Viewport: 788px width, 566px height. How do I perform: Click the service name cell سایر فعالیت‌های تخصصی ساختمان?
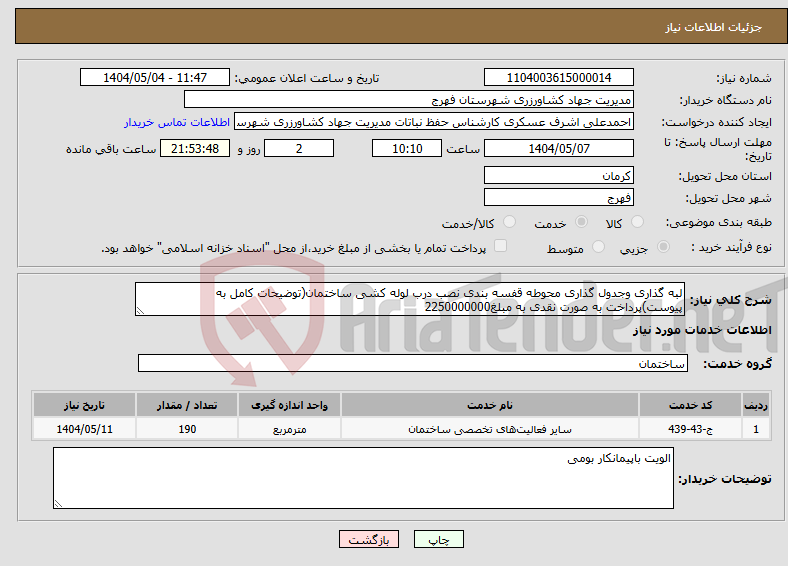point(489,429)
